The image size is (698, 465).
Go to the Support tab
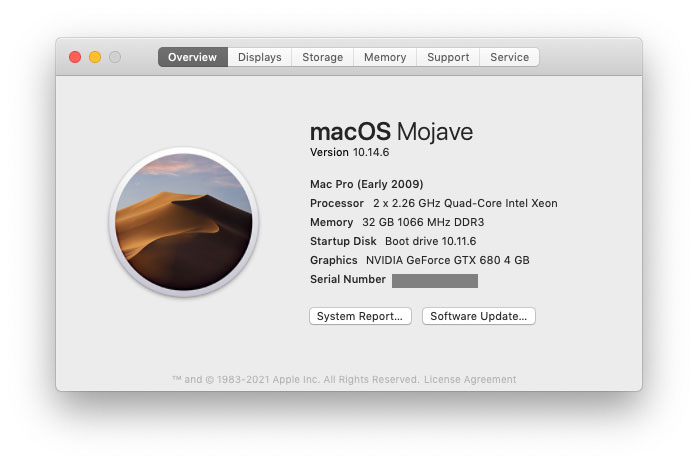[x=448, y=57]
